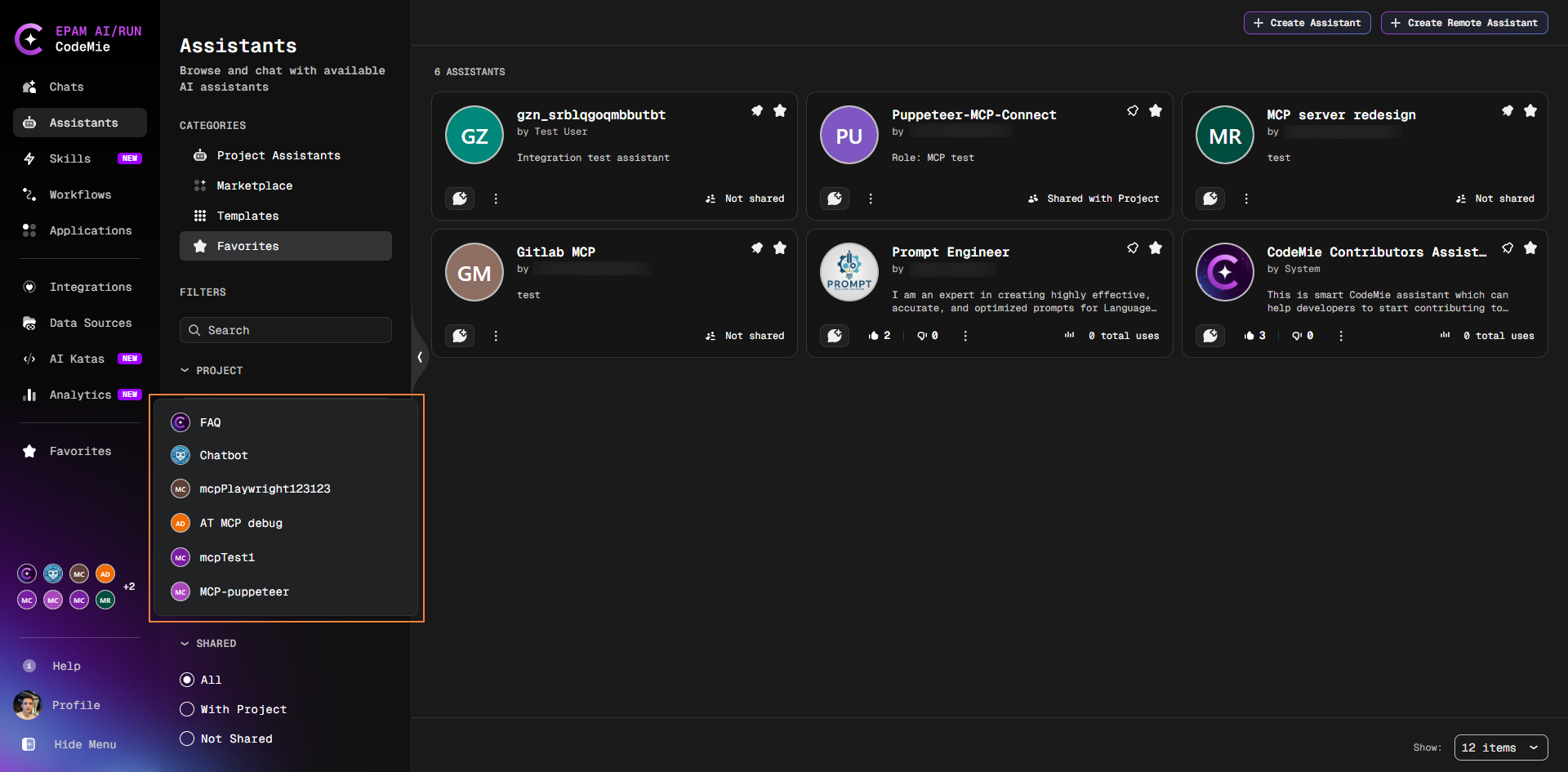Collapse the SHARED filter section
Screen dimensions: 1568x772
click(x=208, y=644)
